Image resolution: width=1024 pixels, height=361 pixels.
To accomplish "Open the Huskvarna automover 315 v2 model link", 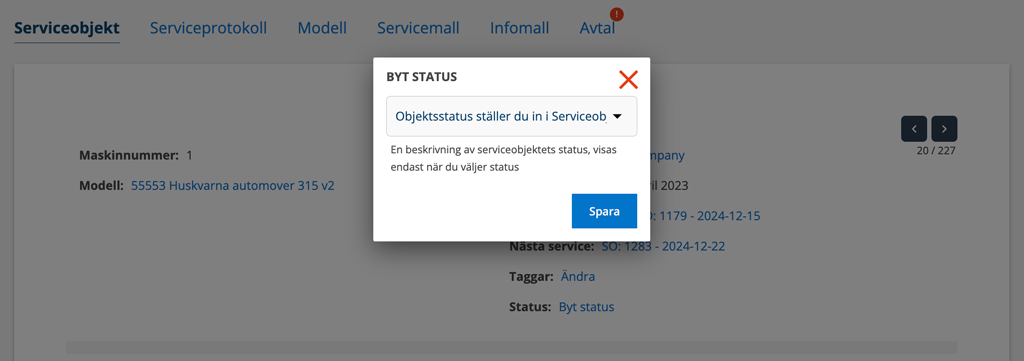I will pyautogui.click(x=232, y=185).
